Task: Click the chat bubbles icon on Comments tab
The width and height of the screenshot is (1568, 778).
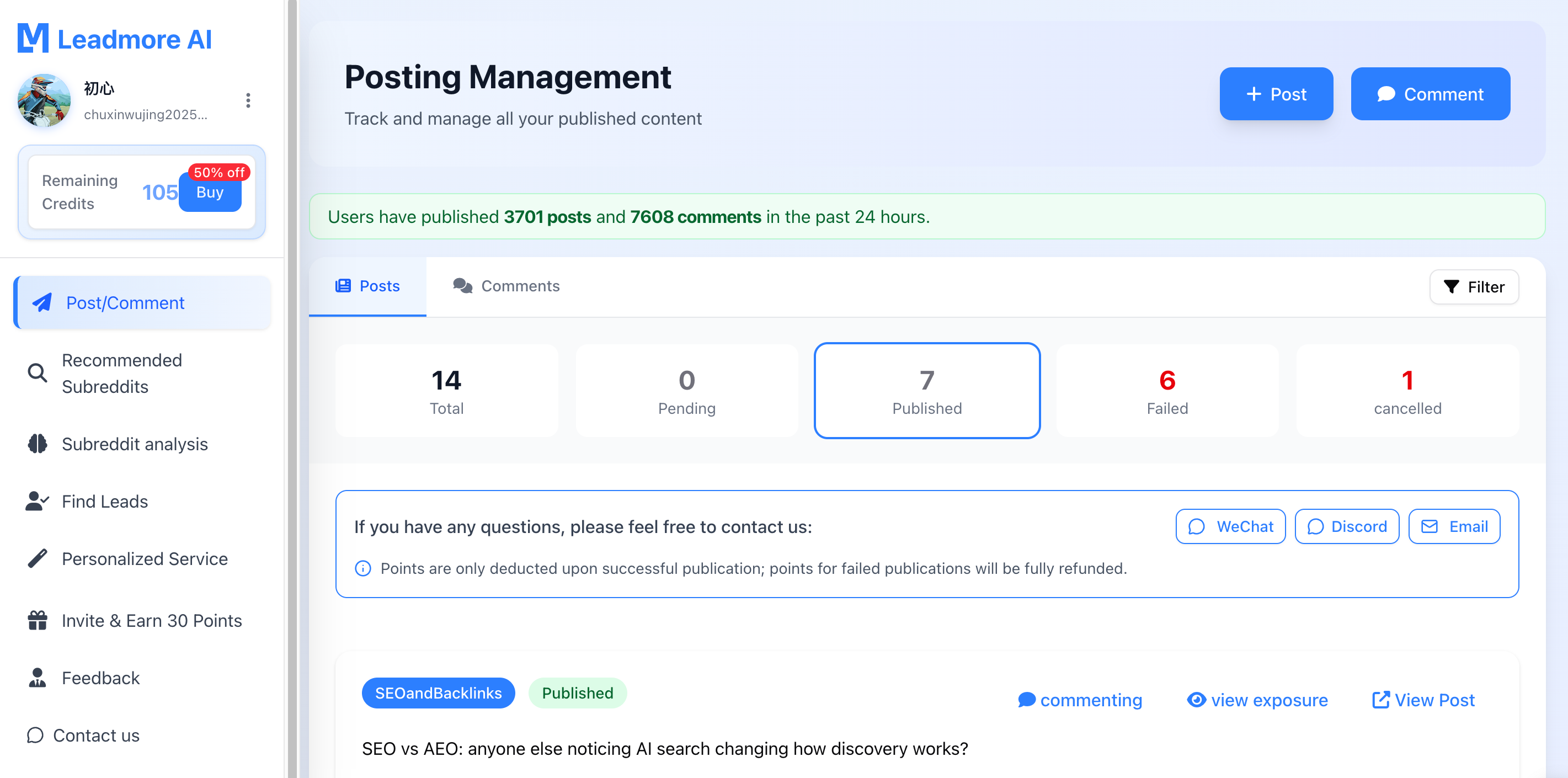Action: 462,285
